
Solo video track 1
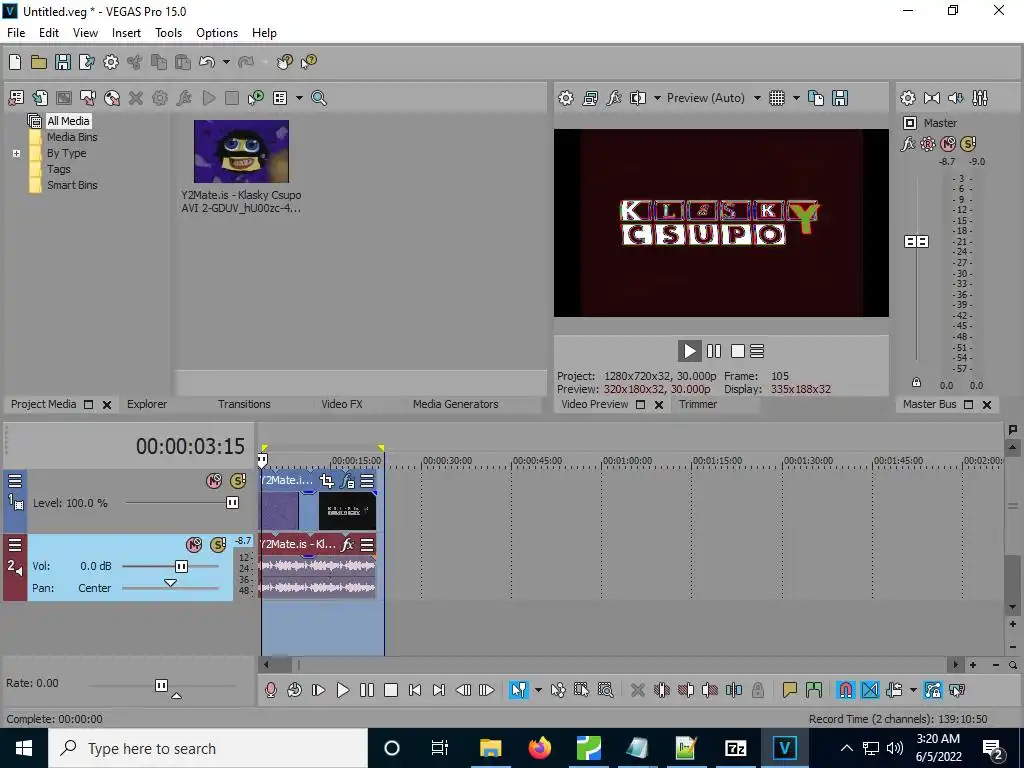click(238, 481)
